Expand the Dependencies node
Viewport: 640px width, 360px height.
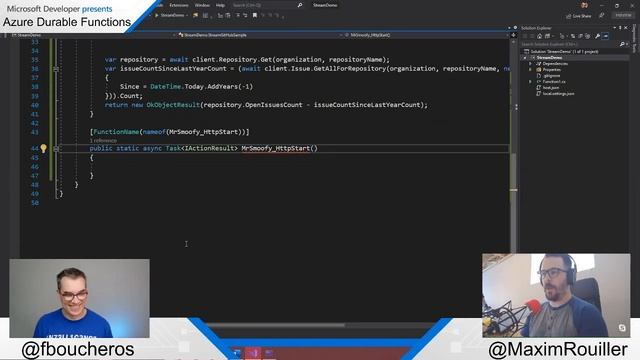(531, 64)
